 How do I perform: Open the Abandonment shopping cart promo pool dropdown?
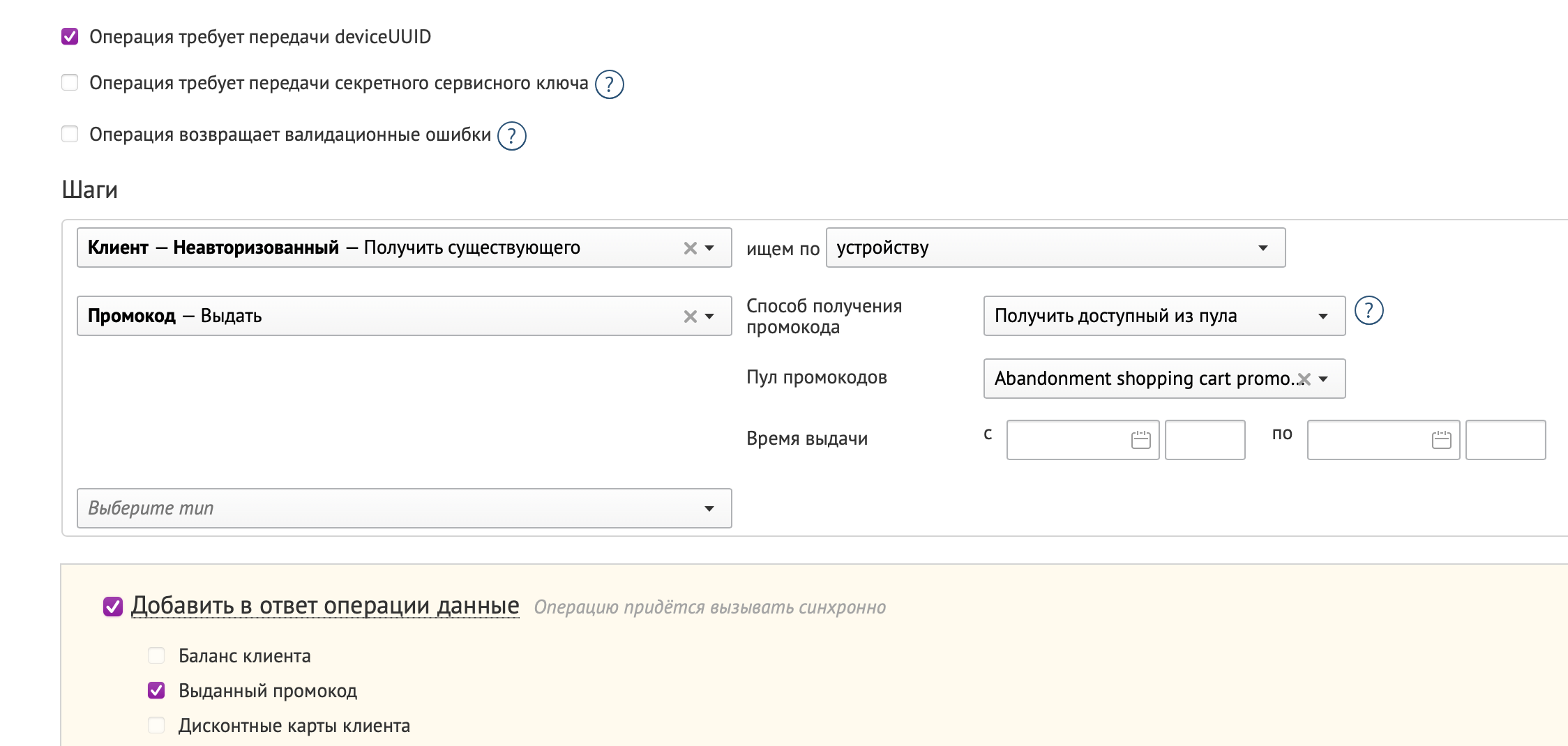click(1323, 379)
